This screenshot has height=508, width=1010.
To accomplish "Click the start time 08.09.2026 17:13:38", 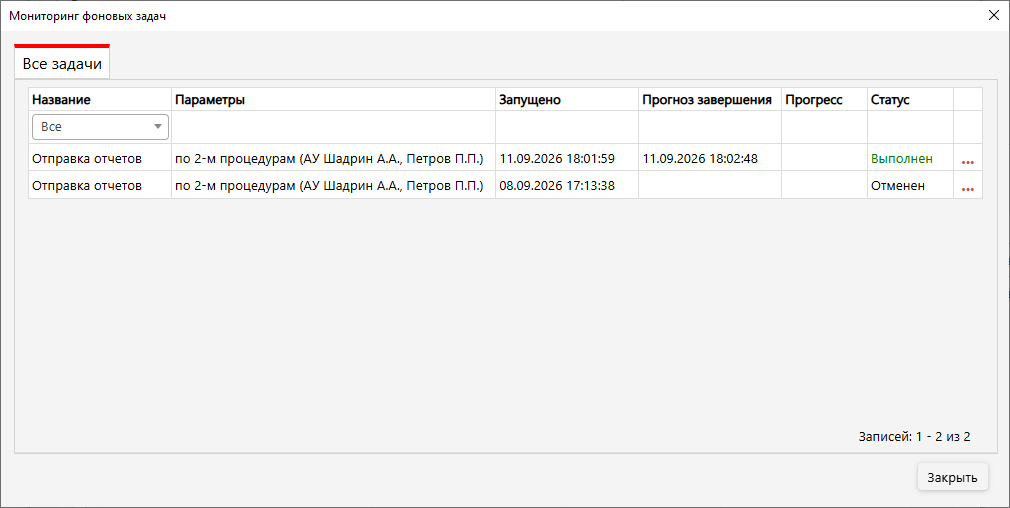I will pos(557,185).
